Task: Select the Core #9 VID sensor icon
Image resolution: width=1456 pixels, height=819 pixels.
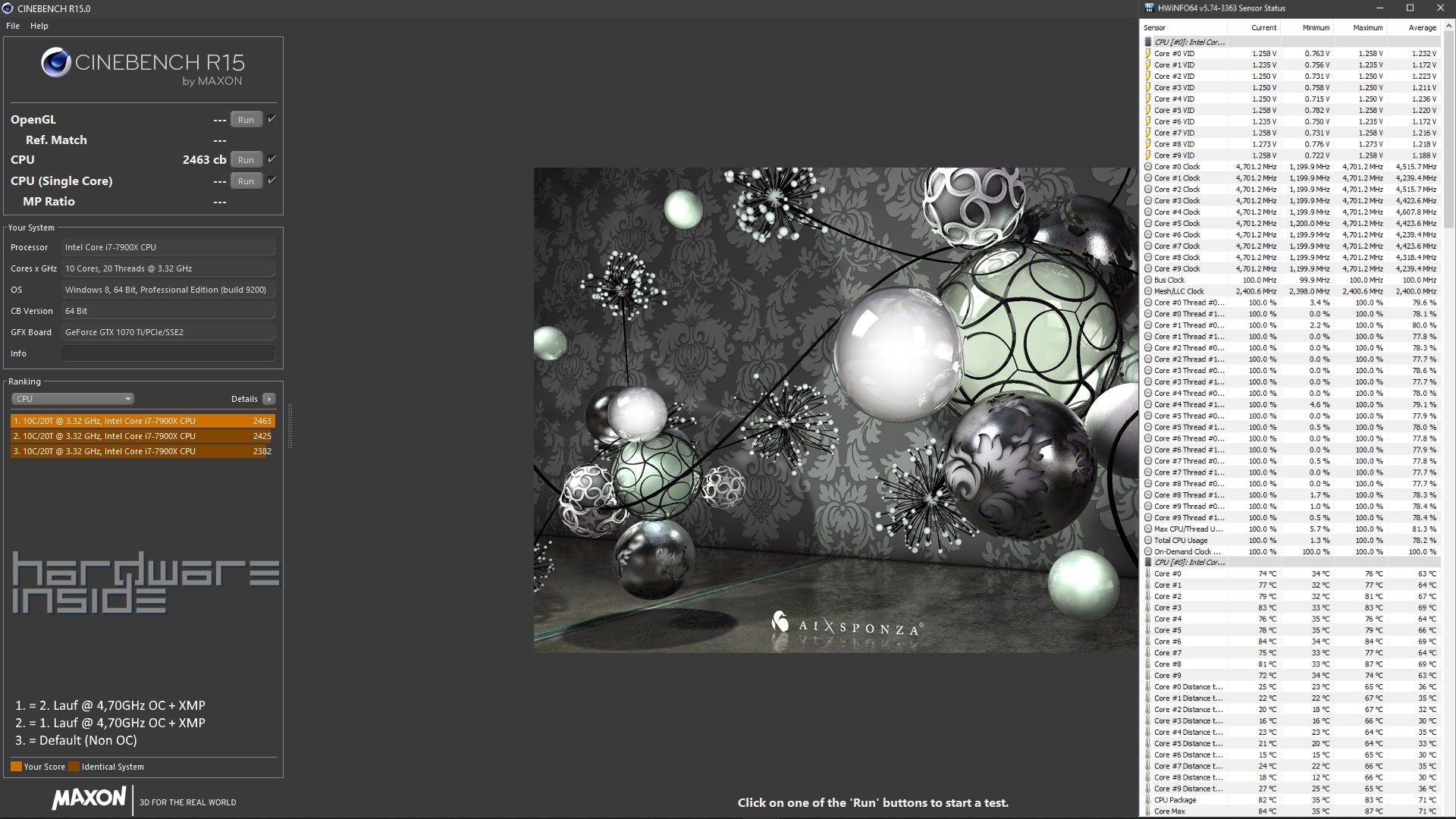Action: tap(1148, 155)
